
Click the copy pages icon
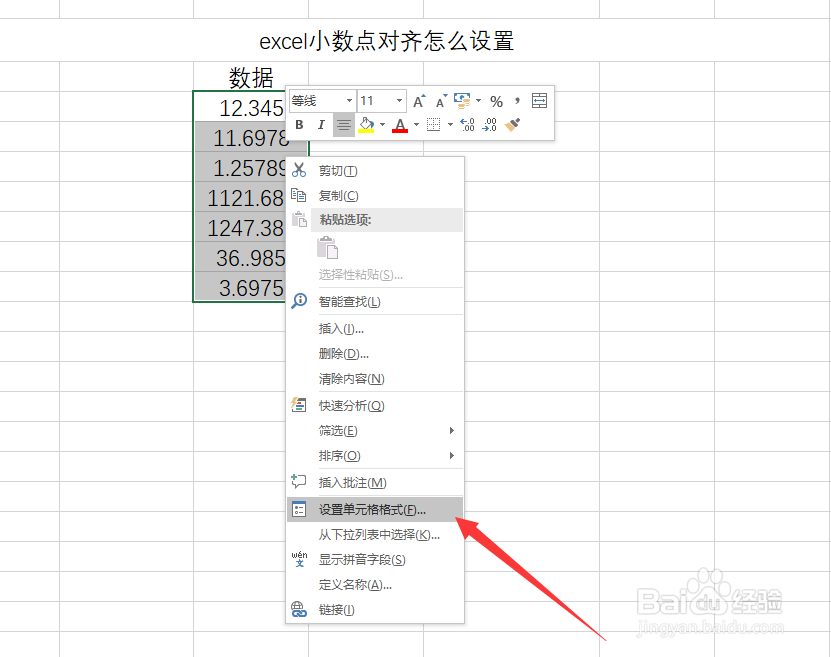(x=299, y=195)
